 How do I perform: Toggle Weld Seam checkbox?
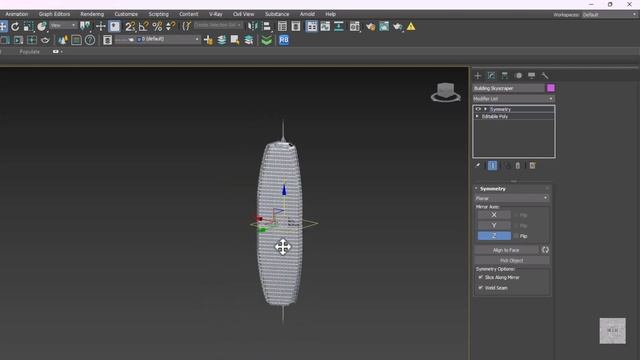pos(480,288)
